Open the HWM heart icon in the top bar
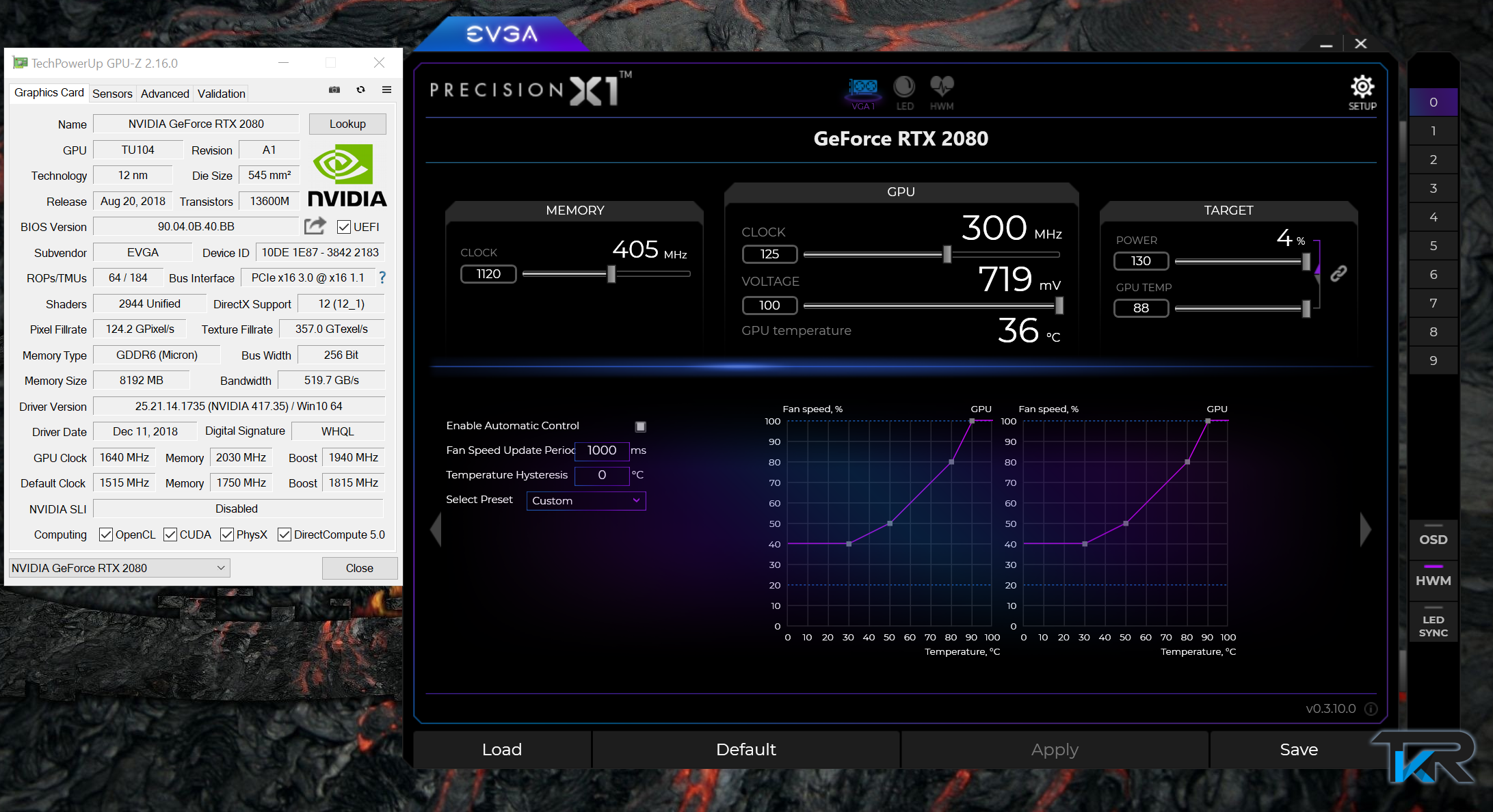 click(x=942, y=93)
